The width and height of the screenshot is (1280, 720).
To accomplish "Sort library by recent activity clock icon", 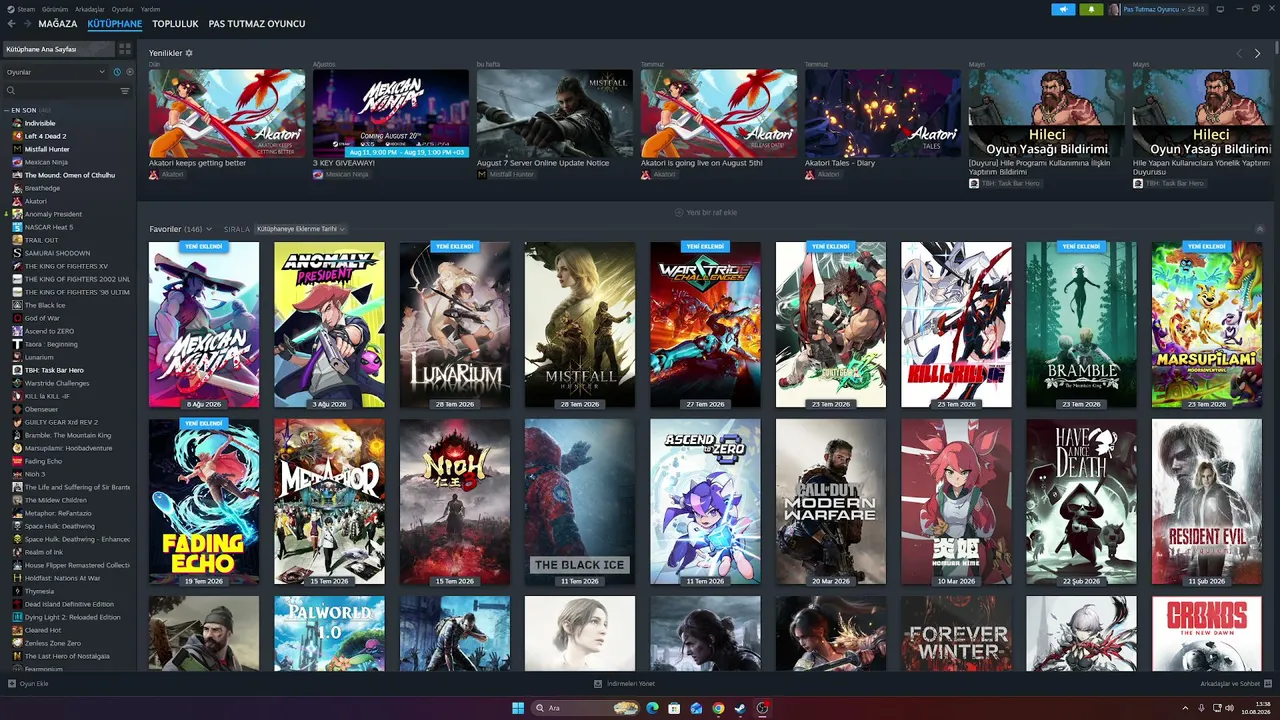I will [x=117, y=72].
